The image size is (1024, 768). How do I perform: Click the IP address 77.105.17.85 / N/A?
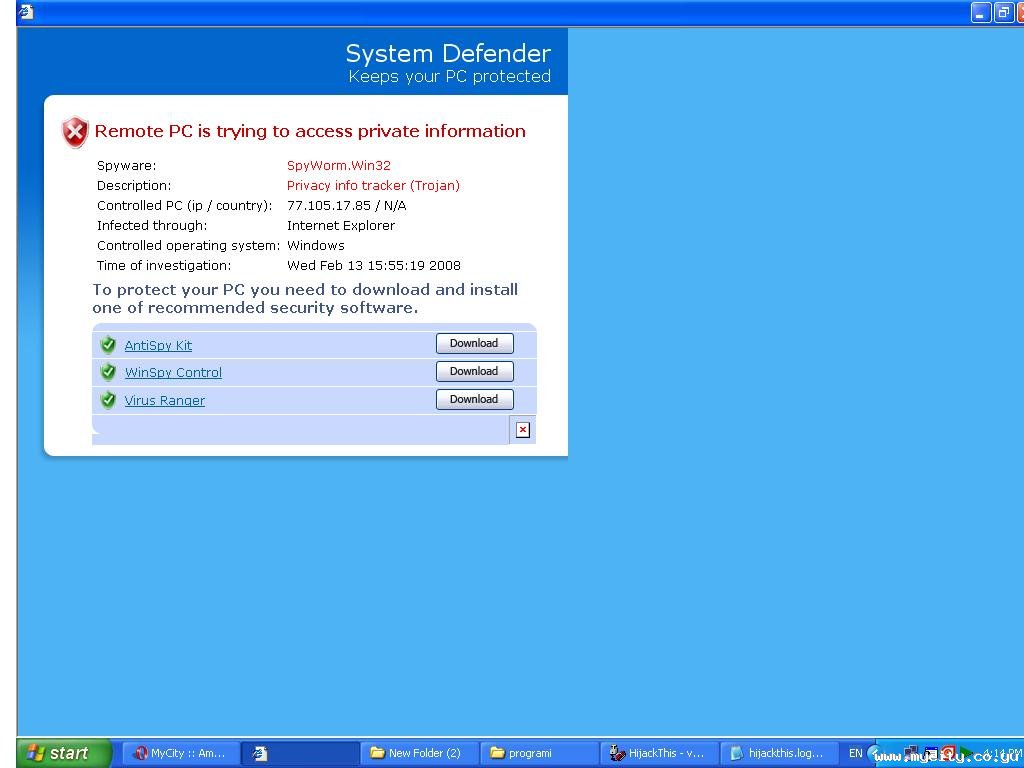346,206
